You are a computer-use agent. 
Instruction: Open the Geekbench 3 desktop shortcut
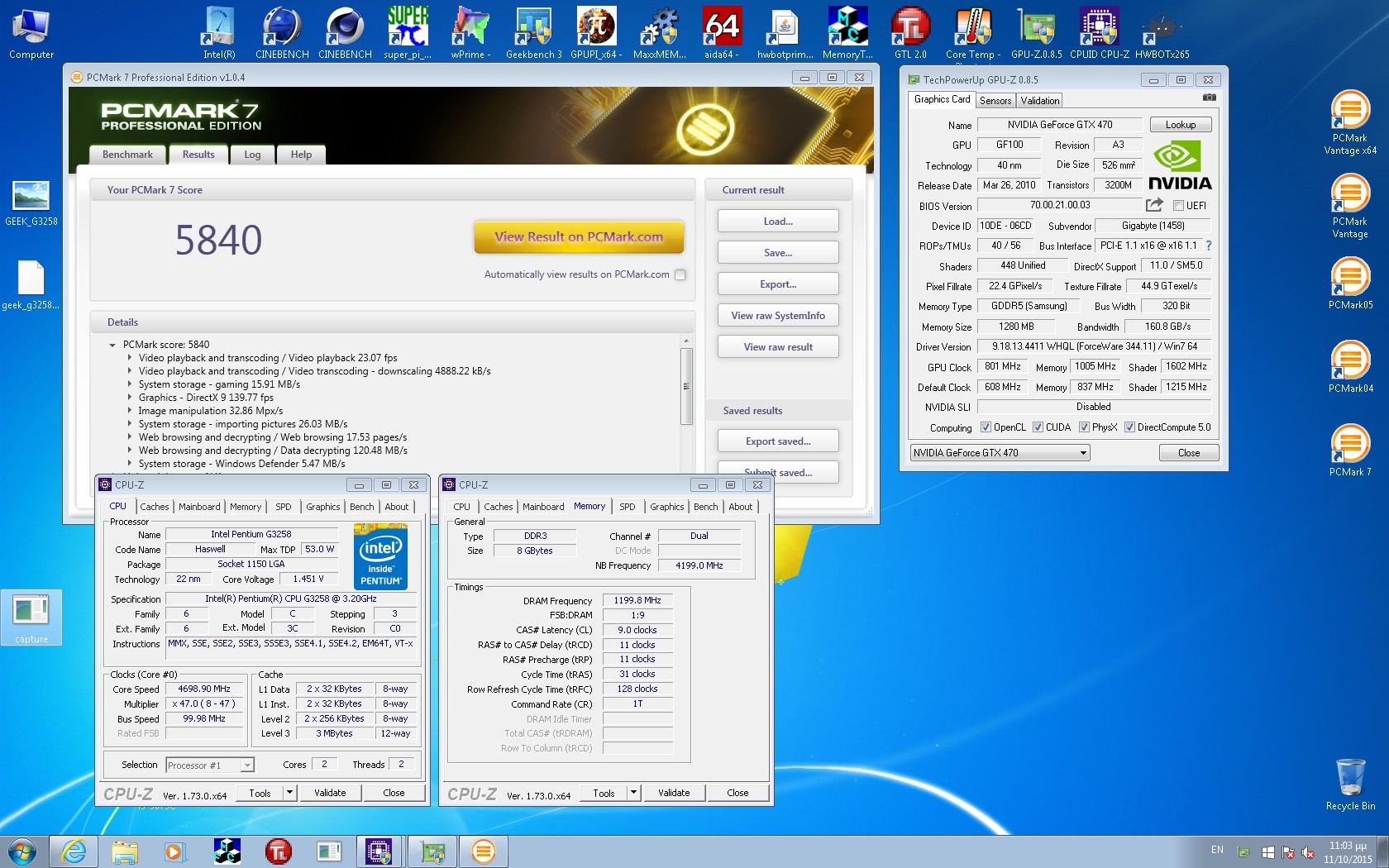[533, 33]
